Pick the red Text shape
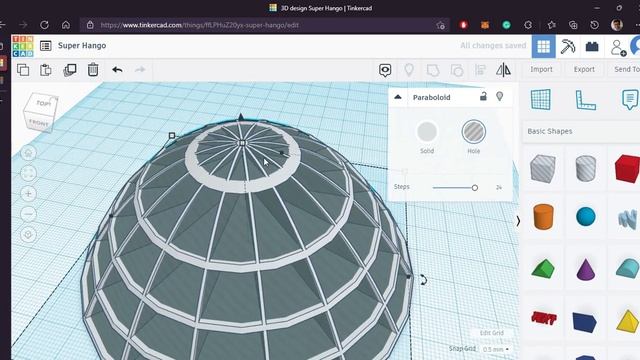Screen dimensions: 640x360 click(x=544, y=318)
